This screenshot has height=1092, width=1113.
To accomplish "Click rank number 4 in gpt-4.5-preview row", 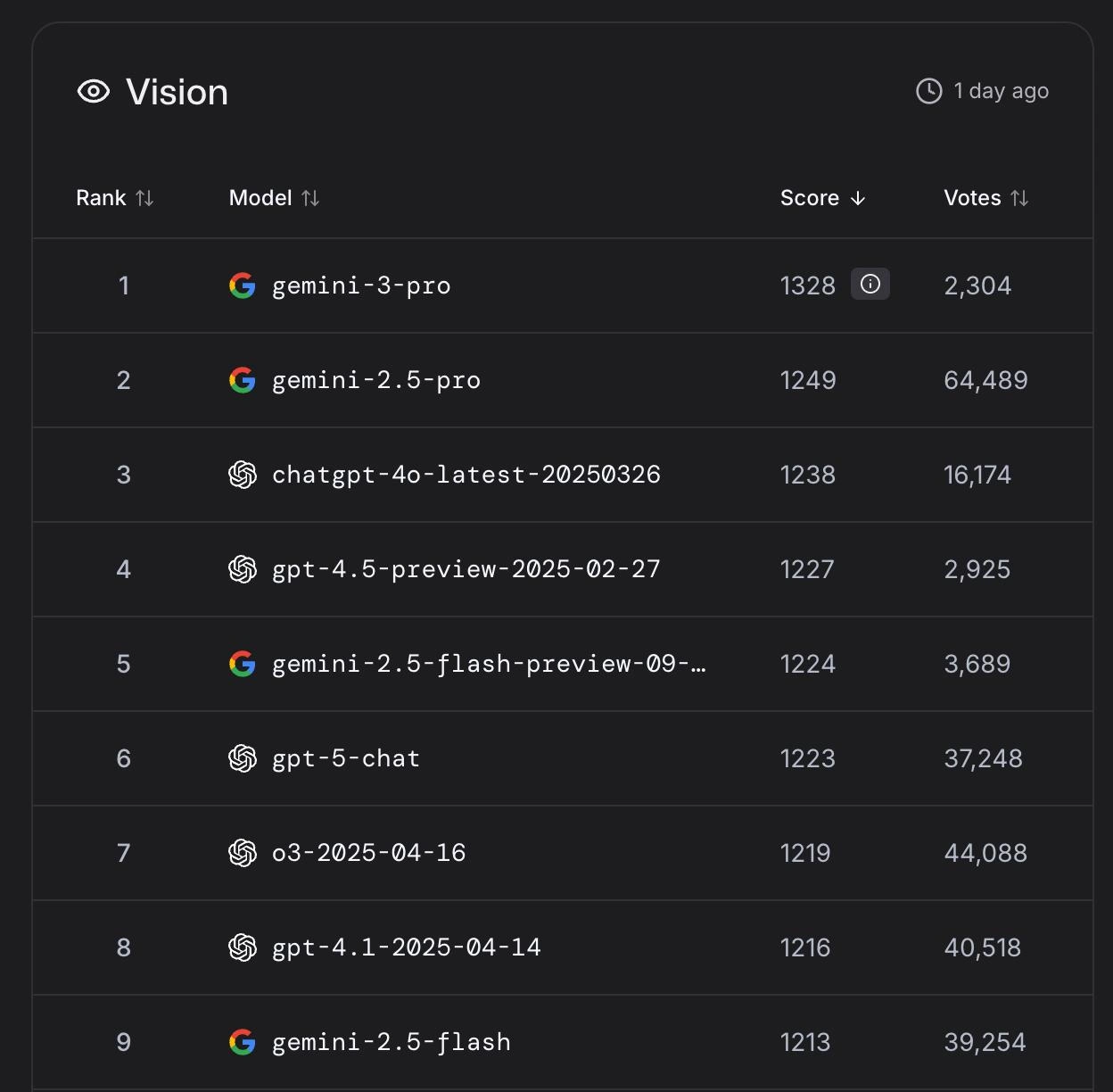I will click(124, 569).
